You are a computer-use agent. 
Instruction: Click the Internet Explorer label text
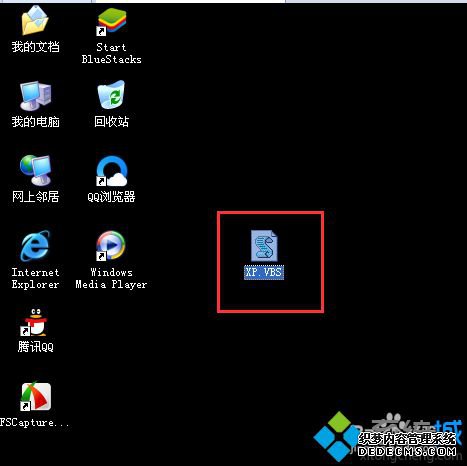(35, 278)
